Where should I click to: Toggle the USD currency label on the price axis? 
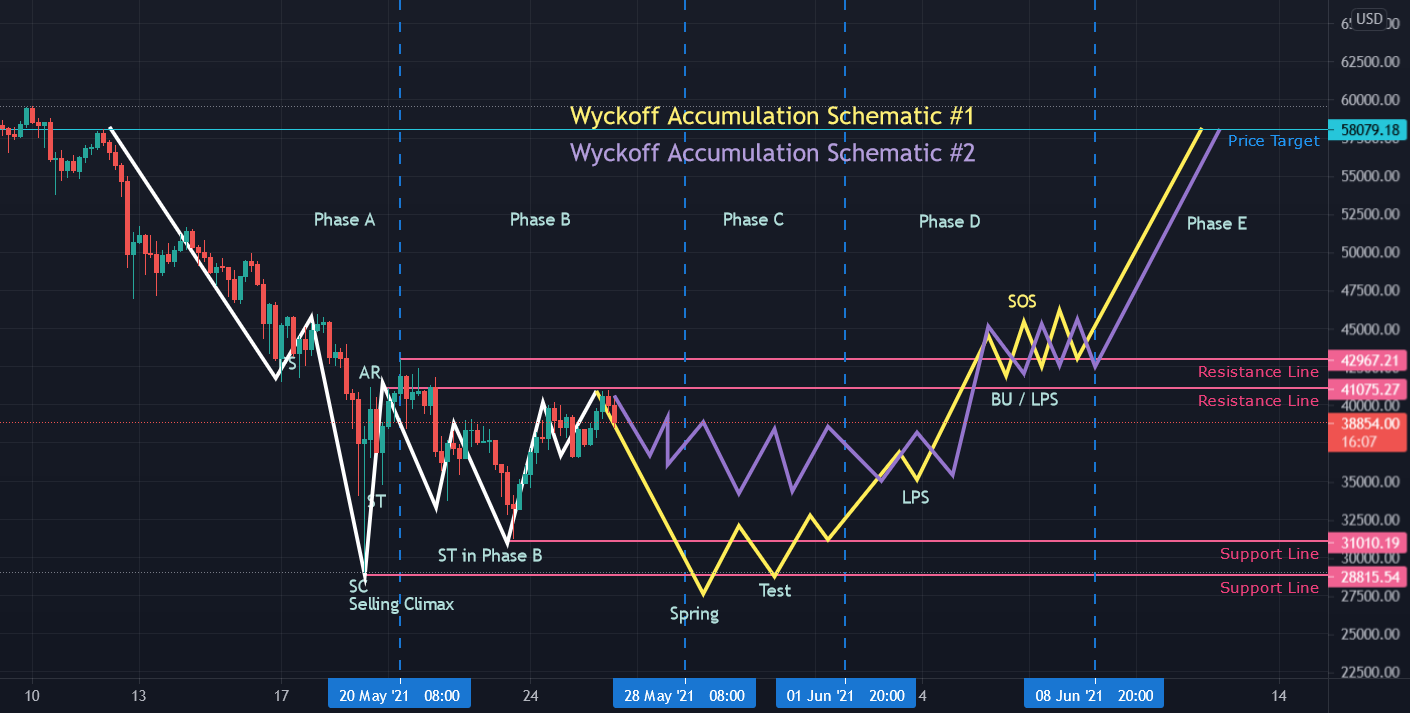point(1370,18)
